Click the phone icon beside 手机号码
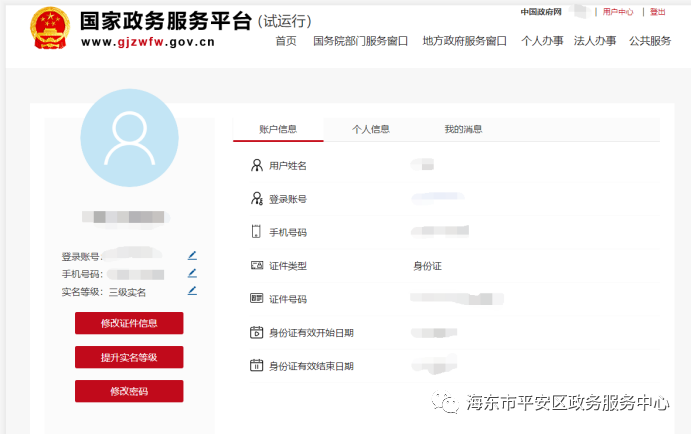The image size is (692, 434). coord(256,232)
